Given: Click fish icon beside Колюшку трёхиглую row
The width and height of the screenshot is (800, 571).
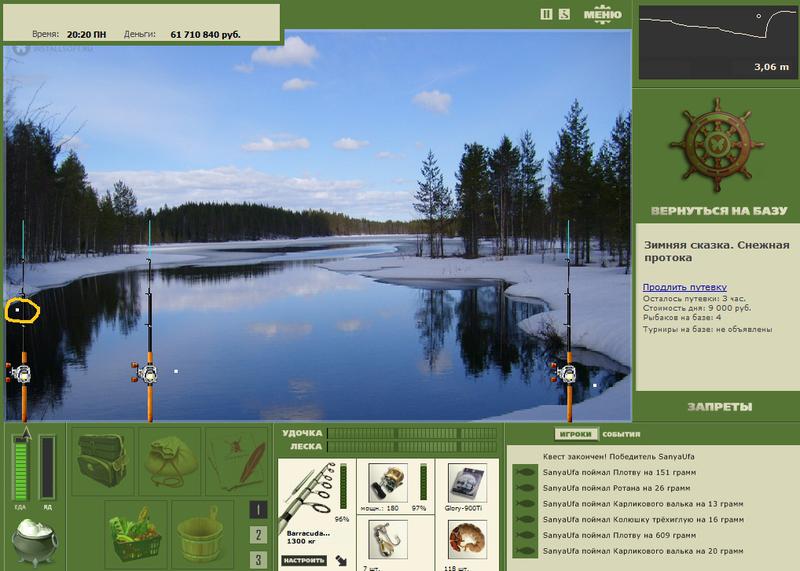Looking at the screenshot, I should point(525,520).
